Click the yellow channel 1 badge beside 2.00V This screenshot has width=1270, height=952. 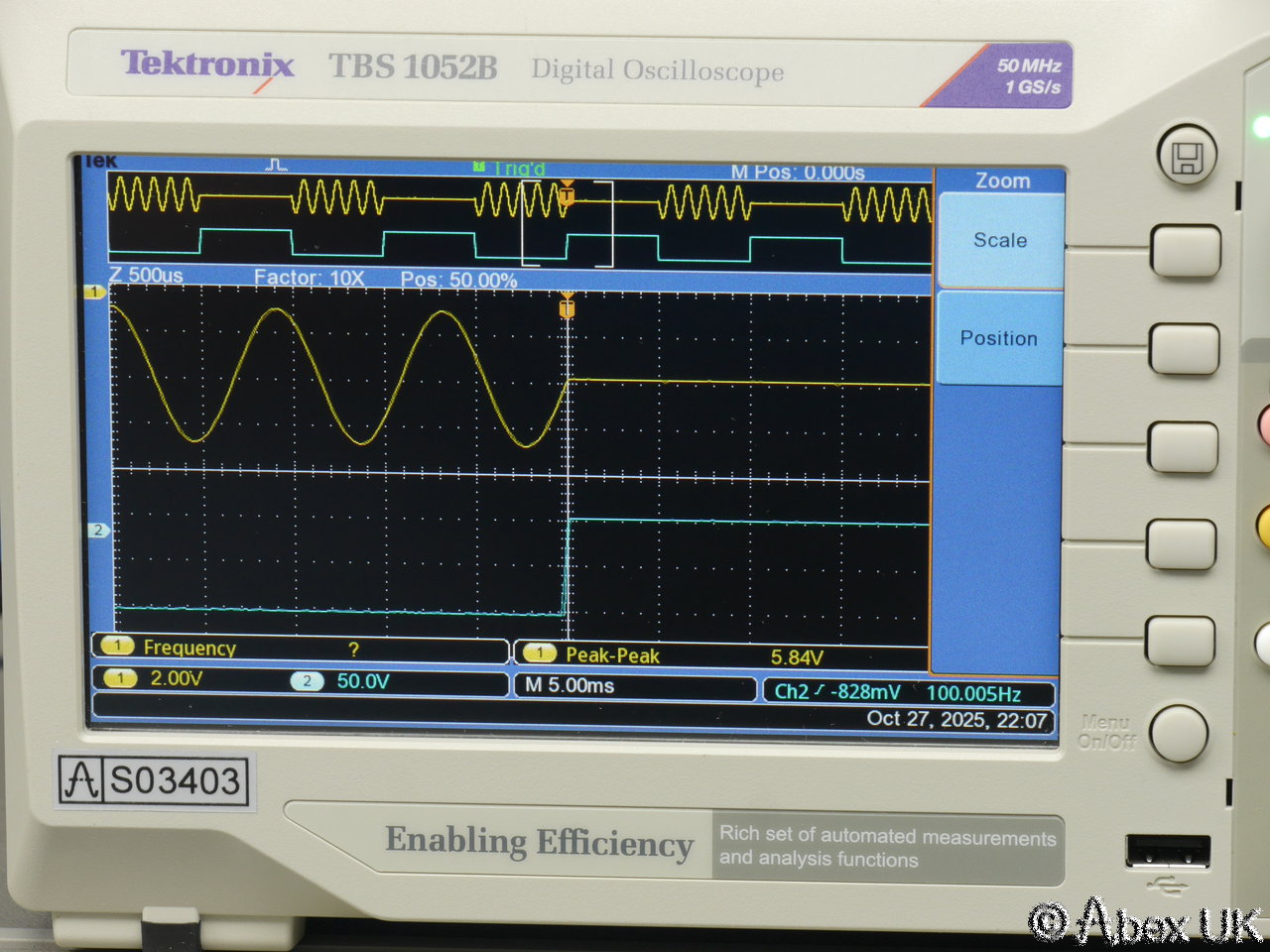[120, 678]
